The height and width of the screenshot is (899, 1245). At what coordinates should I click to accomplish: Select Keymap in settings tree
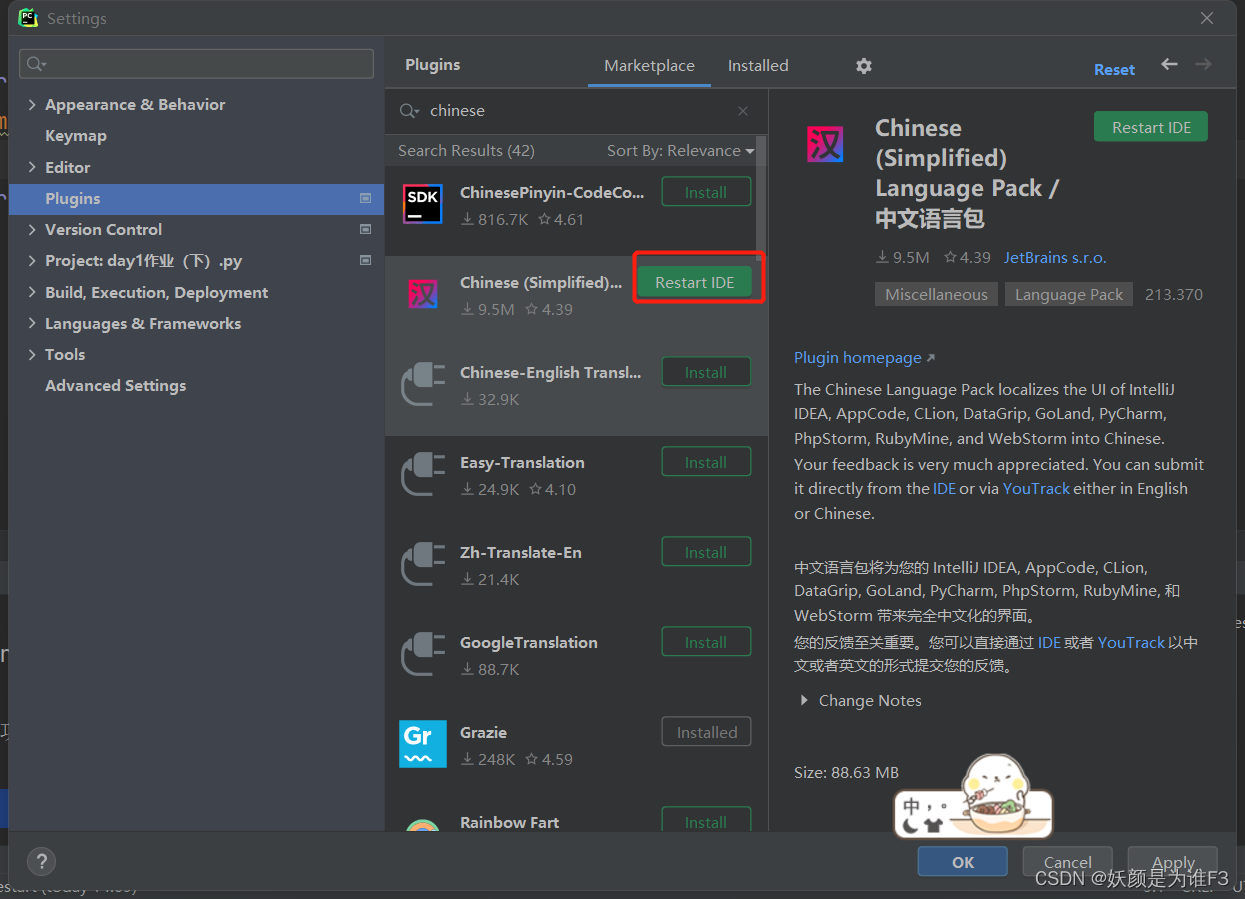click(x=76, y=136)
